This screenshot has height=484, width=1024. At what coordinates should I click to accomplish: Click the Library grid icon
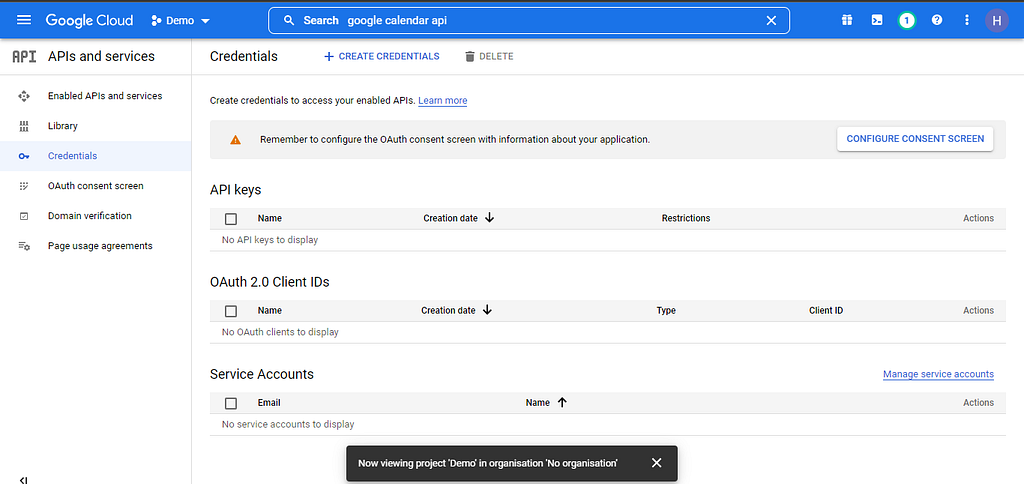click(24, 126)
